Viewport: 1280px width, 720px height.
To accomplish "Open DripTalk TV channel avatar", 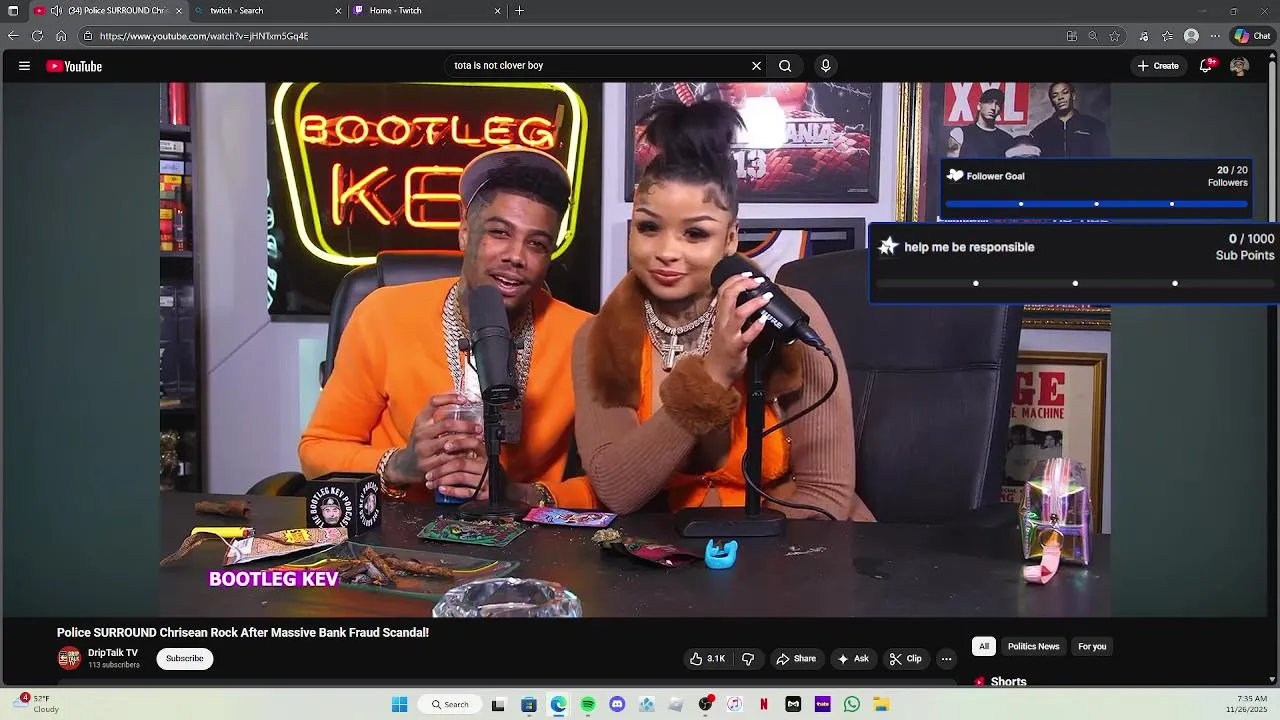I will tap(69, 658).
